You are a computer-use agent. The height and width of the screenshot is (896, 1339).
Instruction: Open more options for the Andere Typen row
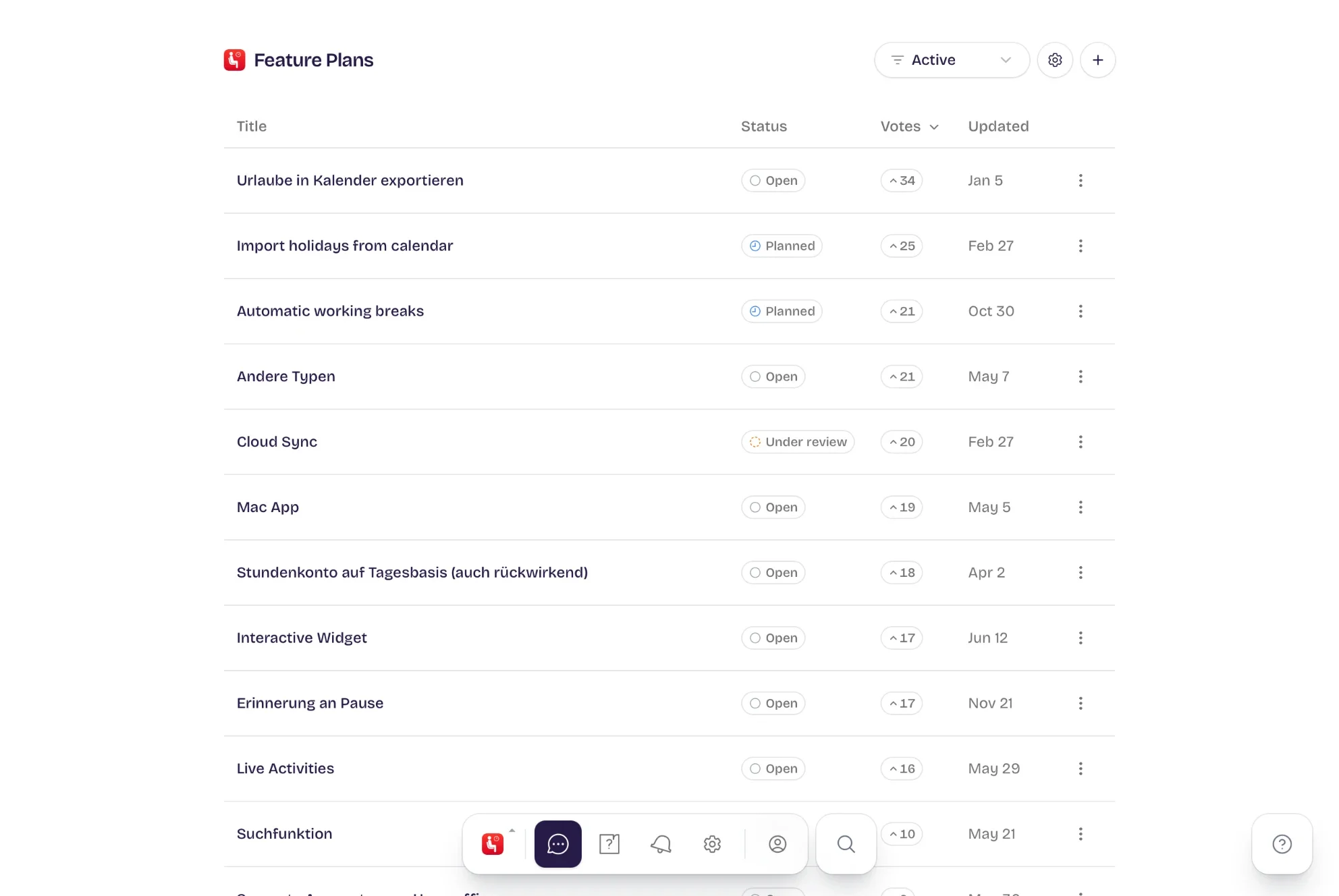click(1081, 376)
